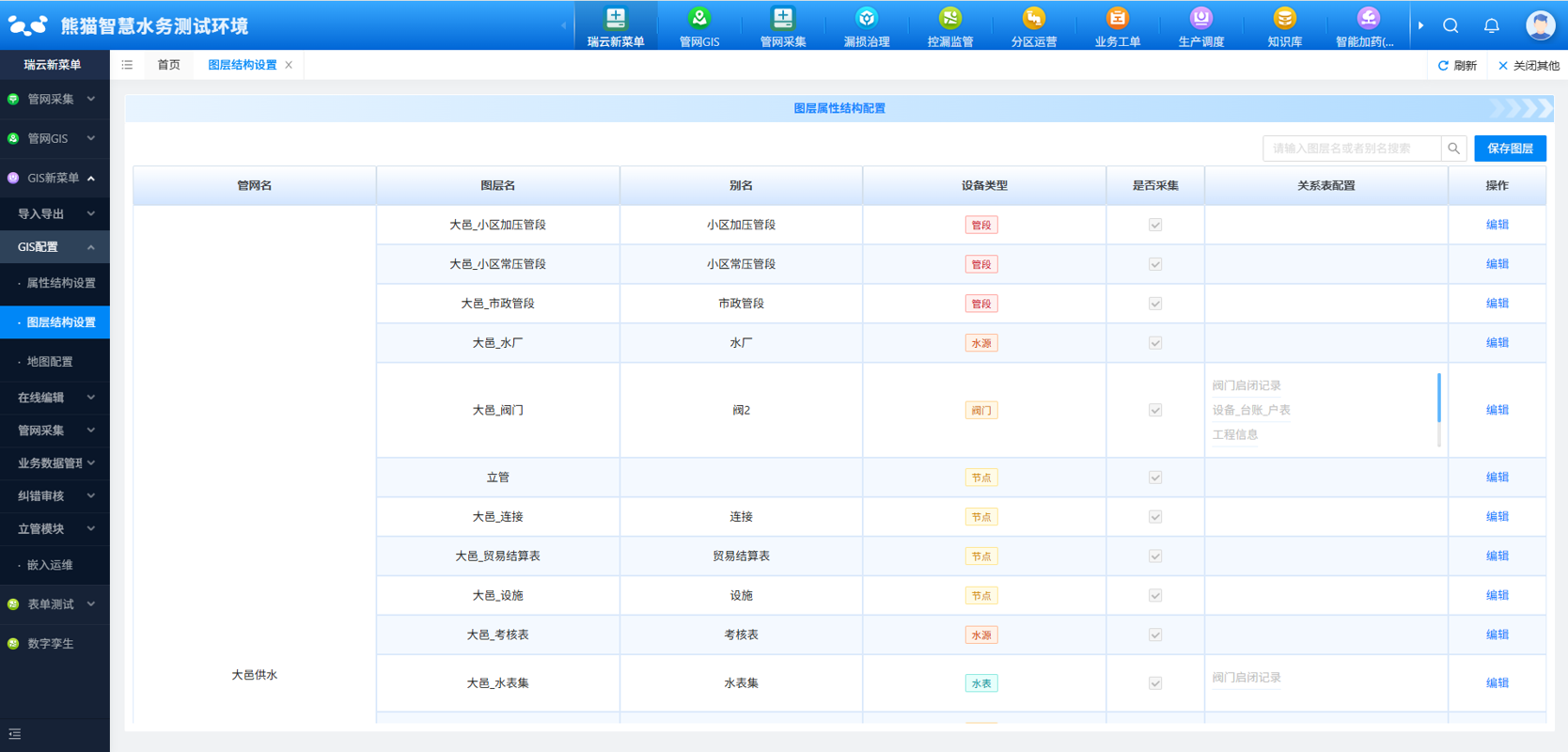1568x752 pixels.
Task: Toggle 是否采集 checkbox for 大邑_阀门
Action: (1155, 410)
